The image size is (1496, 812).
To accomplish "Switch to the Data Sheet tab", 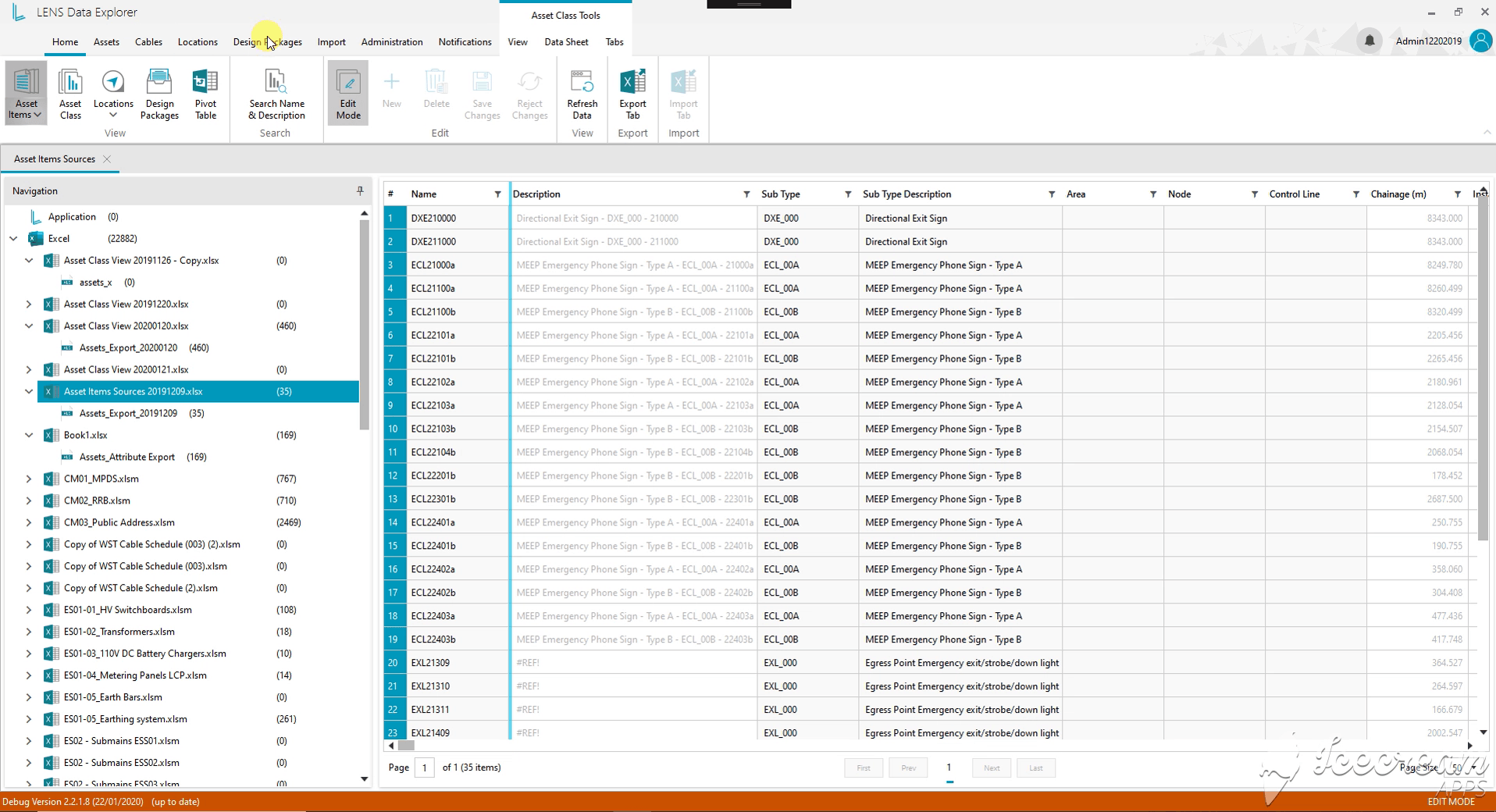I will click(566, 42).
